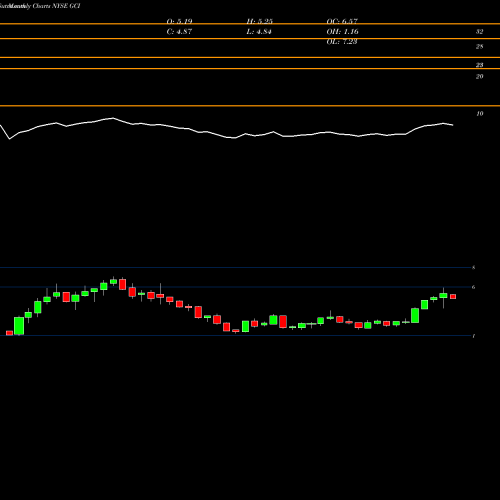This screenshot has width=500, height=500.
Task: Select the close price value "C: 4.87"
Action: 179,32
